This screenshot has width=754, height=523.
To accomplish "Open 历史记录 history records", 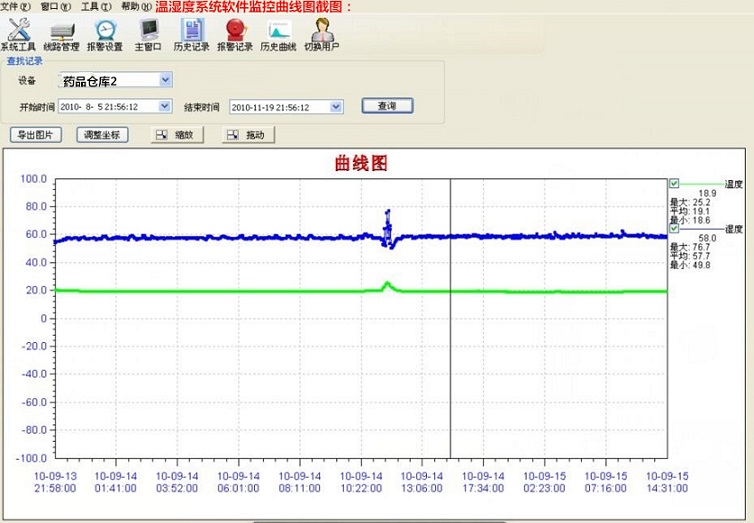I will coord(191,35).
